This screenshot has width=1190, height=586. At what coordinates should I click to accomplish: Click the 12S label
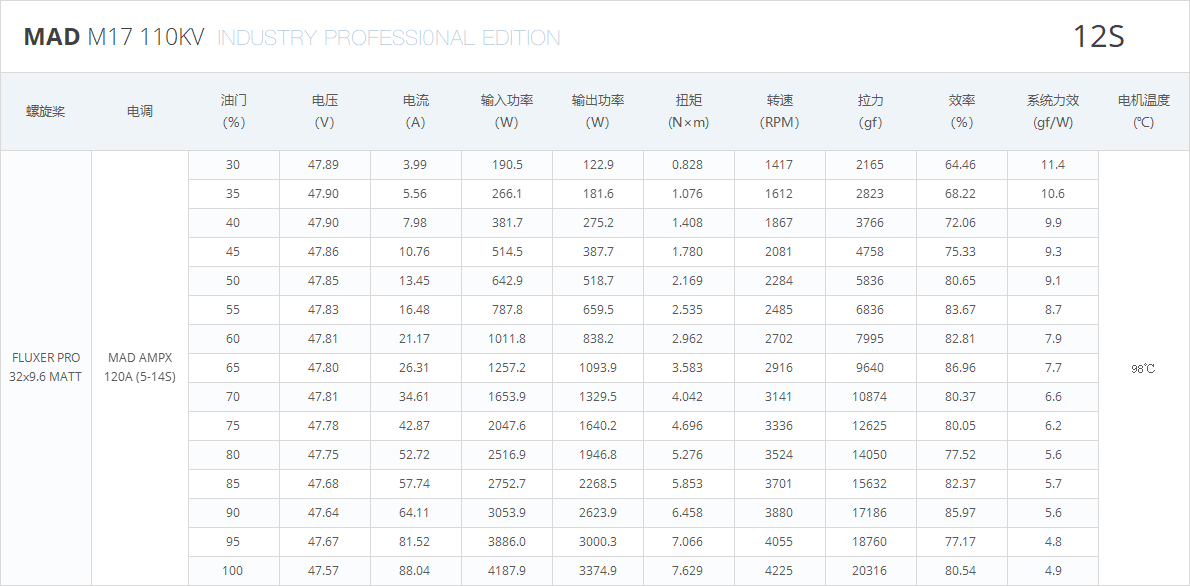tap(1098, 37)
